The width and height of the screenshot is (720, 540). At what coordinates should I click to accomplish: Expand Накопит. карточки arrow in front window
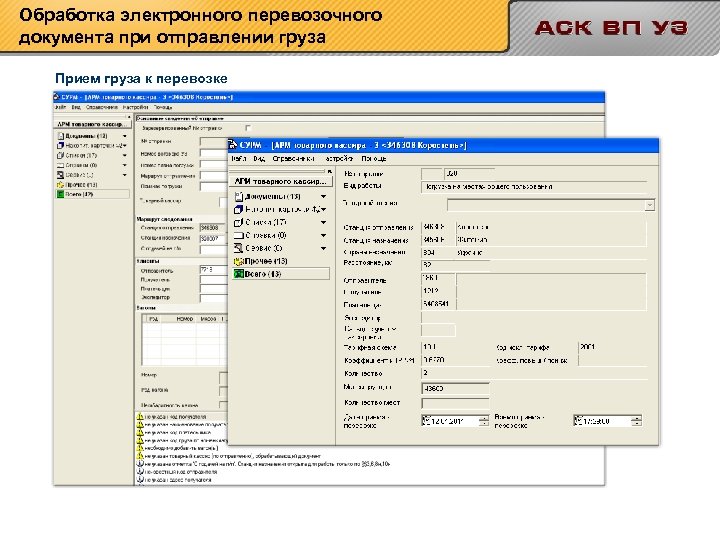[323, 209]
